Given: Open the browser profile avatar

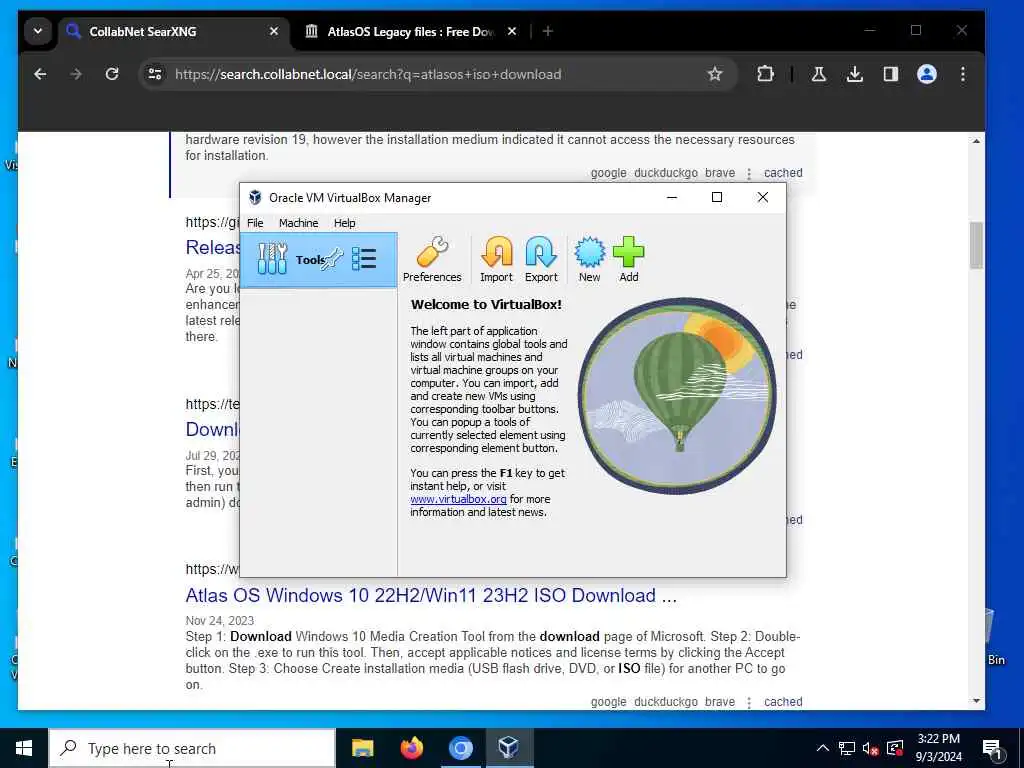Looking at the screenshot, I should click(x=927, y=74).
